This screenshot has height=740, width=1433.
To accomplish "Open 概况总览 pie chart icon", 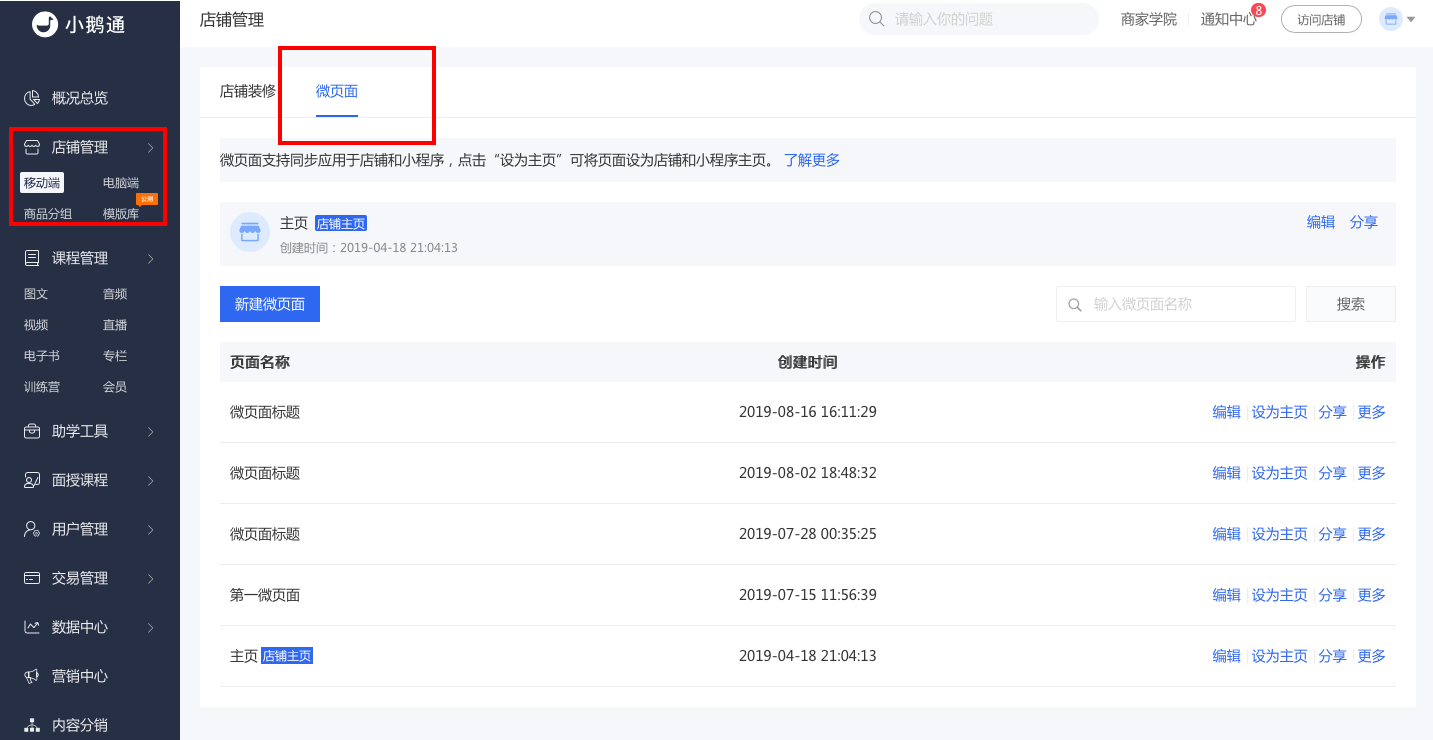I will [32, 98].
